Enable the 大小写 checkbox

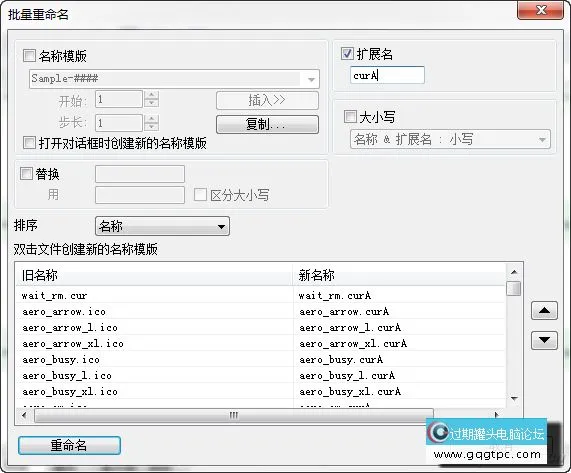[x=350, y=117]
